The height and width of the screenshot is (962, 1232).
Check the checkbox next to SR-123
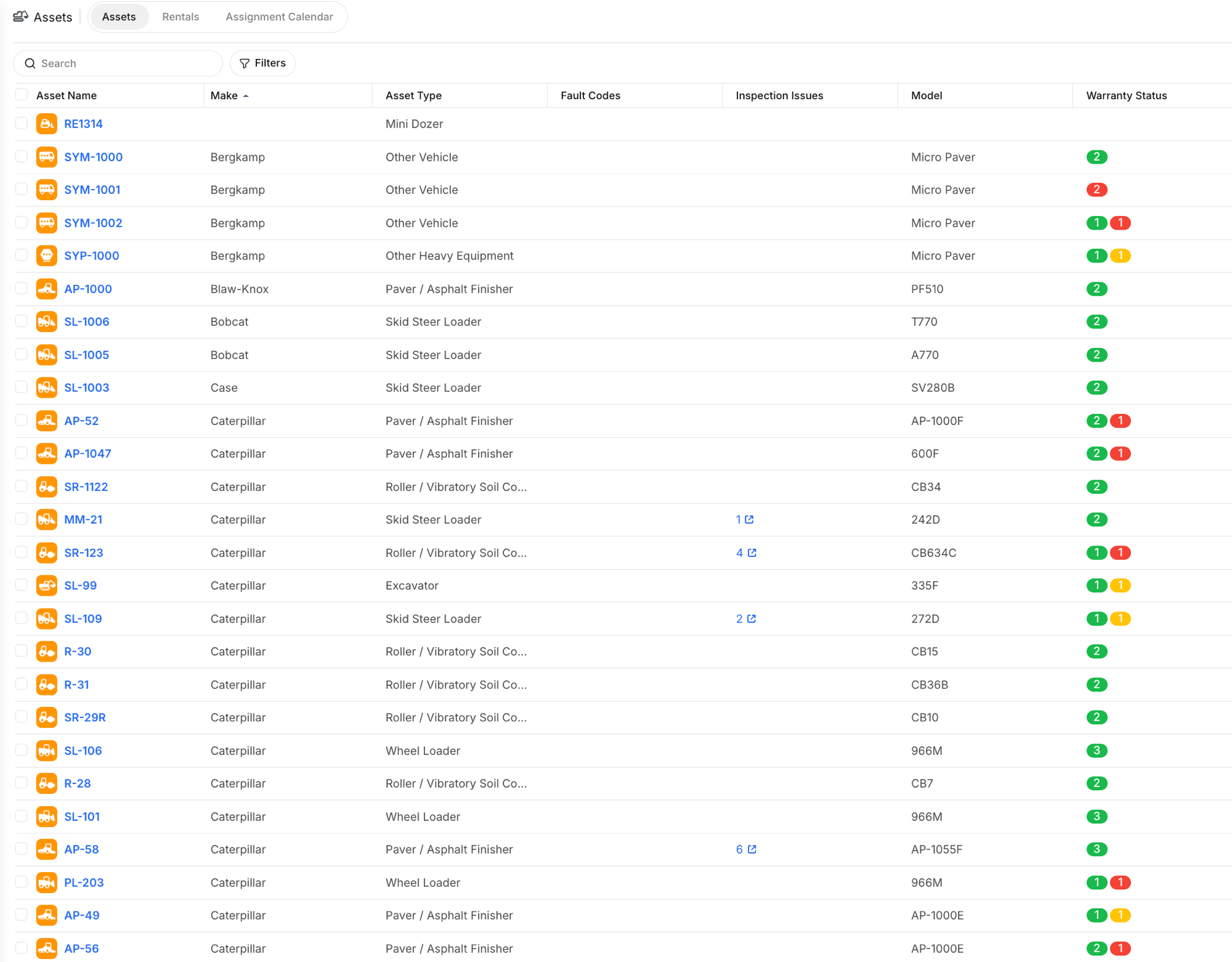click(21, 552)
